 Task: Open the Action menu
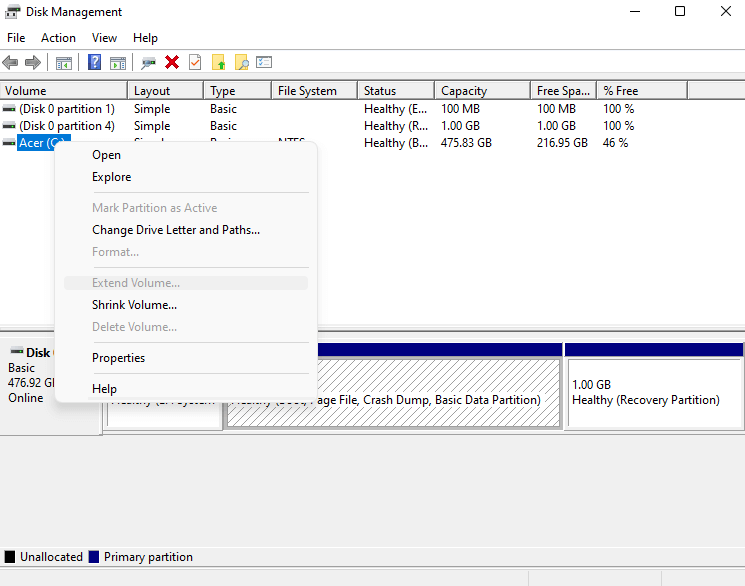[x=58, y=38]
